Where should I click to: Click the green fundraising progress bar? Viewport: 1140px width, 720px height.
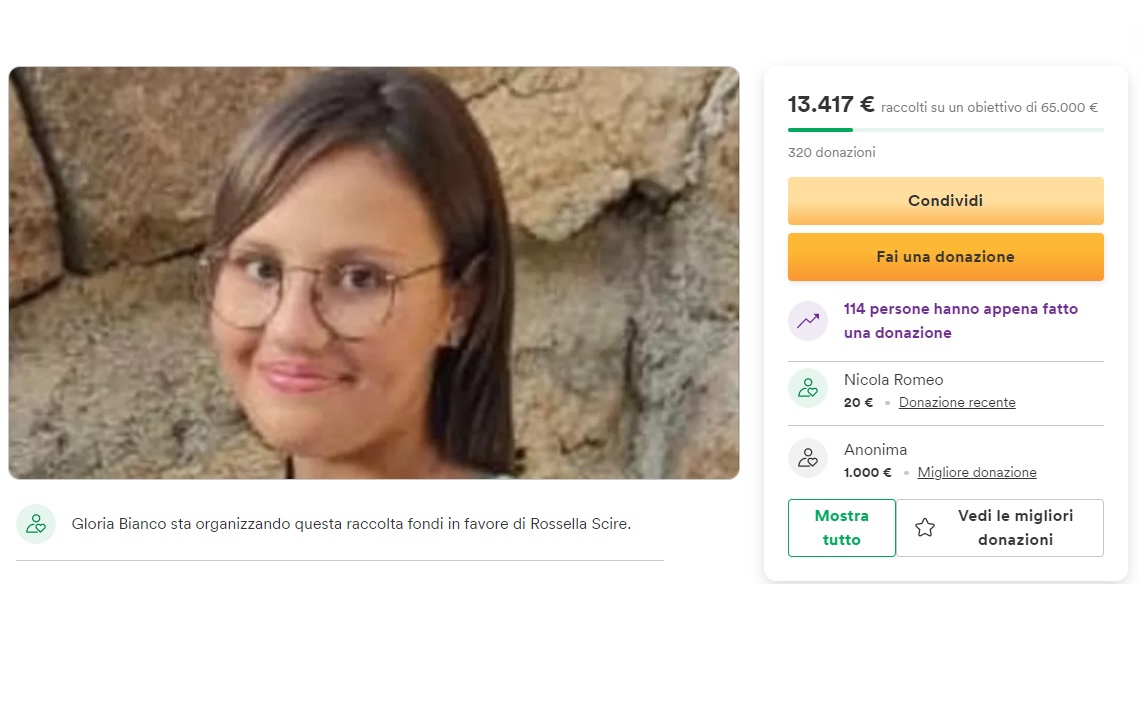[820, 130]
